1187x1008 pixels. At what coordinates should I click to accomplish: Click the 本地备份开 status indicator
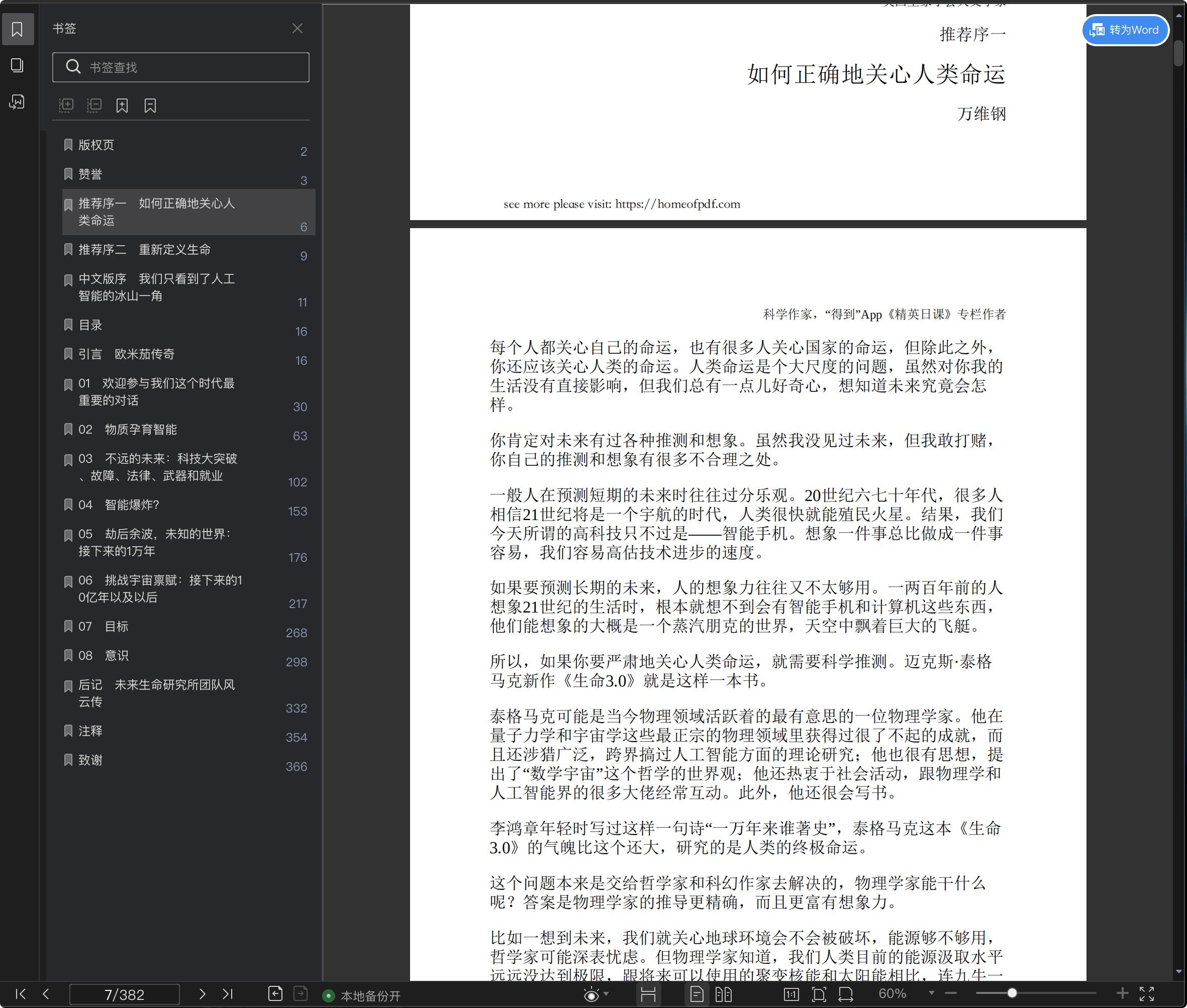(362, 996)
